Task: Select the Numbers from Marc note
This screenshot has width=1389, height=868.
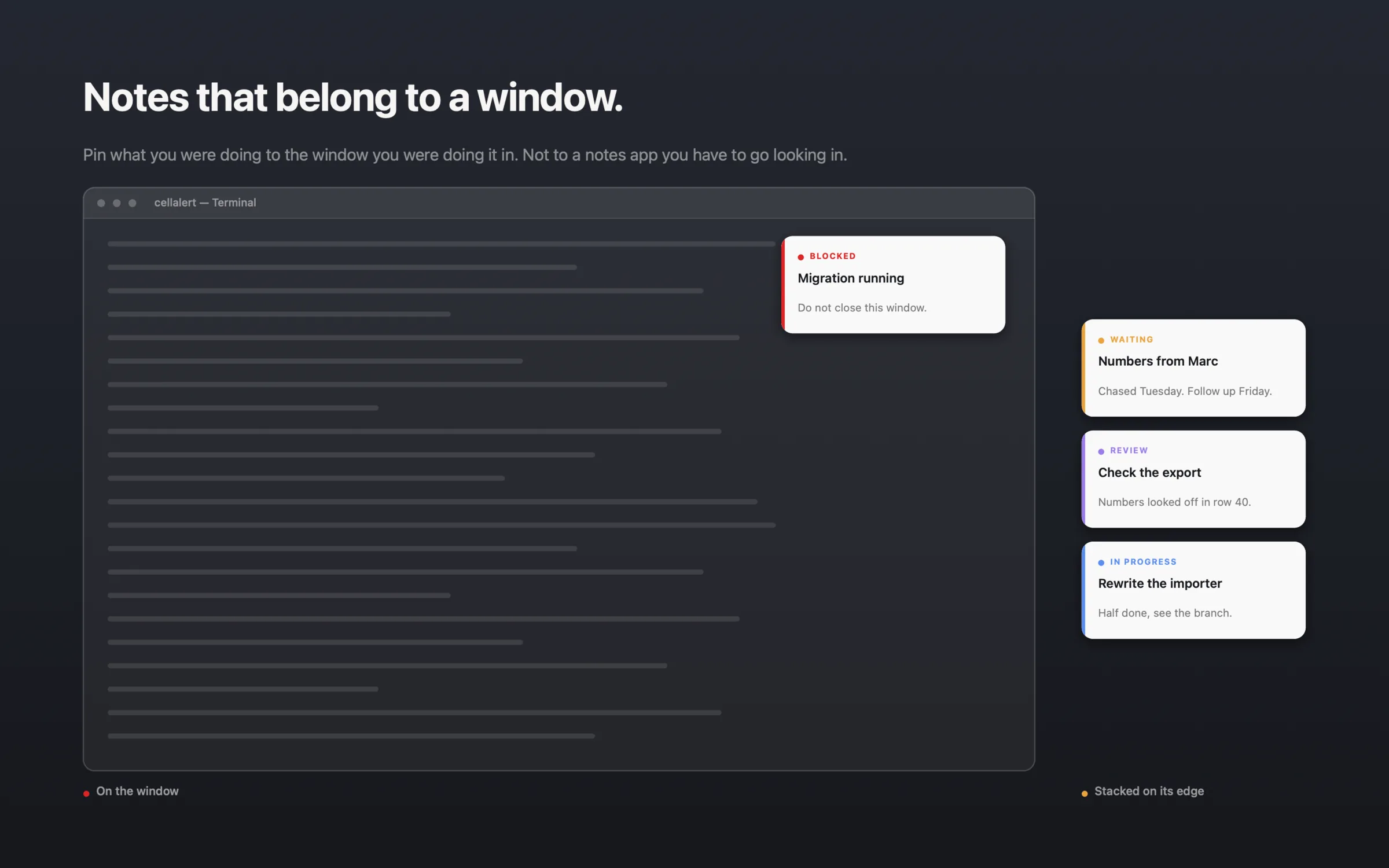Action: pos(1193,367)
